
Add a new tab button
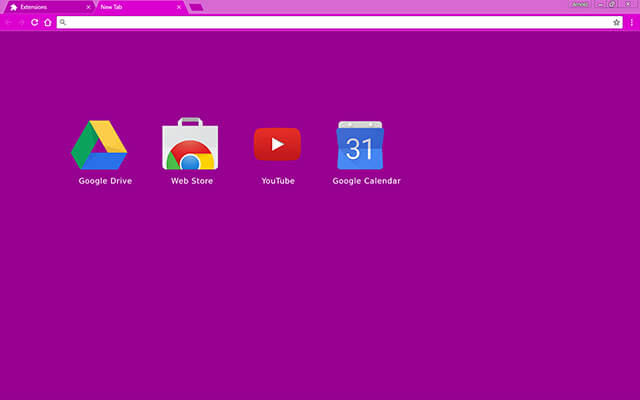click(196, 7)
